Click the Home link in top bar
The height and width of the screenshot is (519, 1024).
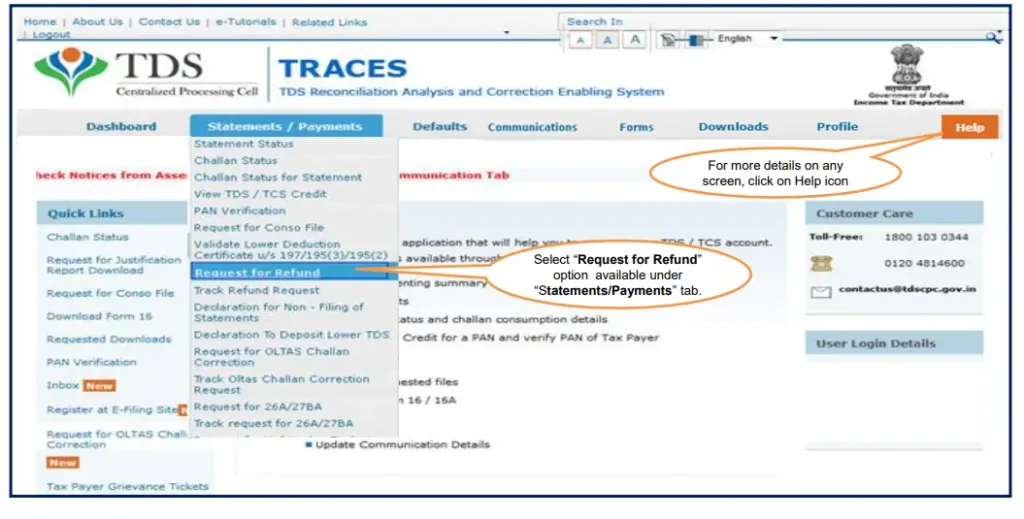[x=39, y=22]
